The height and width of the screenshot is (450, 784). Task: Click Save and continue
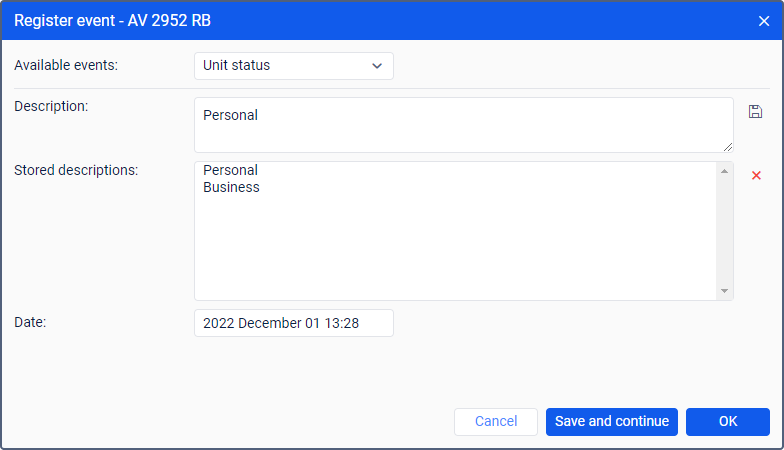[612, 422]
